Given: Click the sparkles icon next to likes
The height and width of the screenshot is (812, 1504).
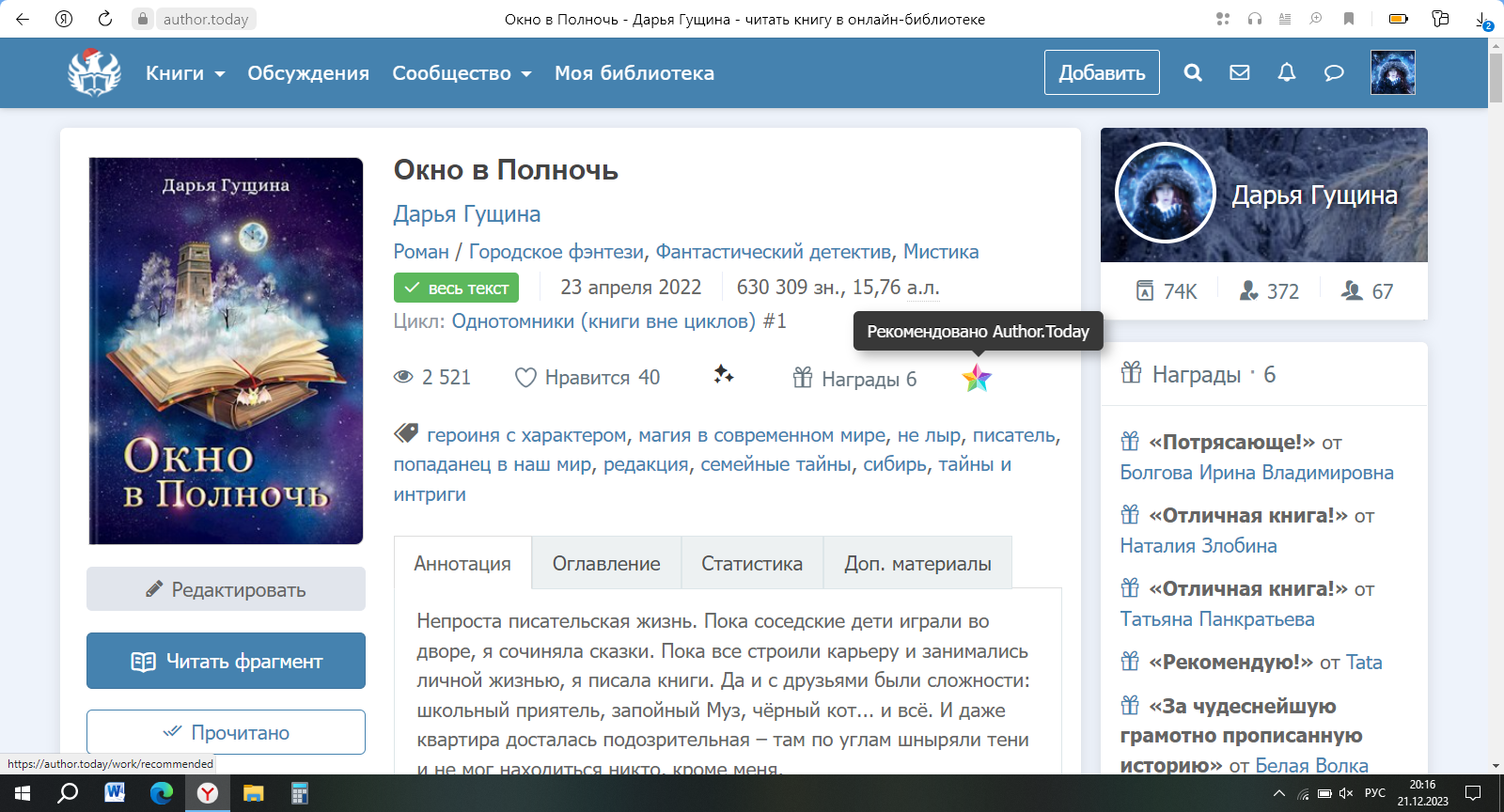Looking at the screenshot, I should click(723, 375).
